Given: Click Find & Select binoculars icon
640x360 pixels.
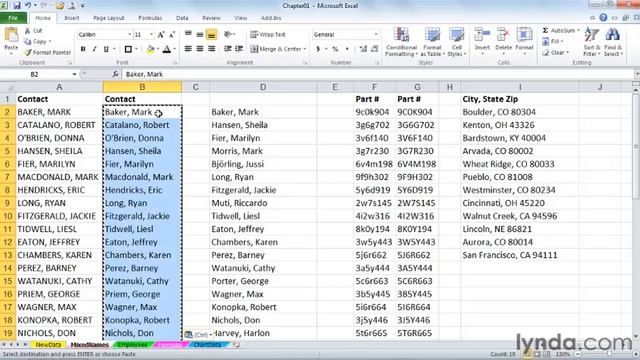Looking at the screenshot, I should 612,35.
